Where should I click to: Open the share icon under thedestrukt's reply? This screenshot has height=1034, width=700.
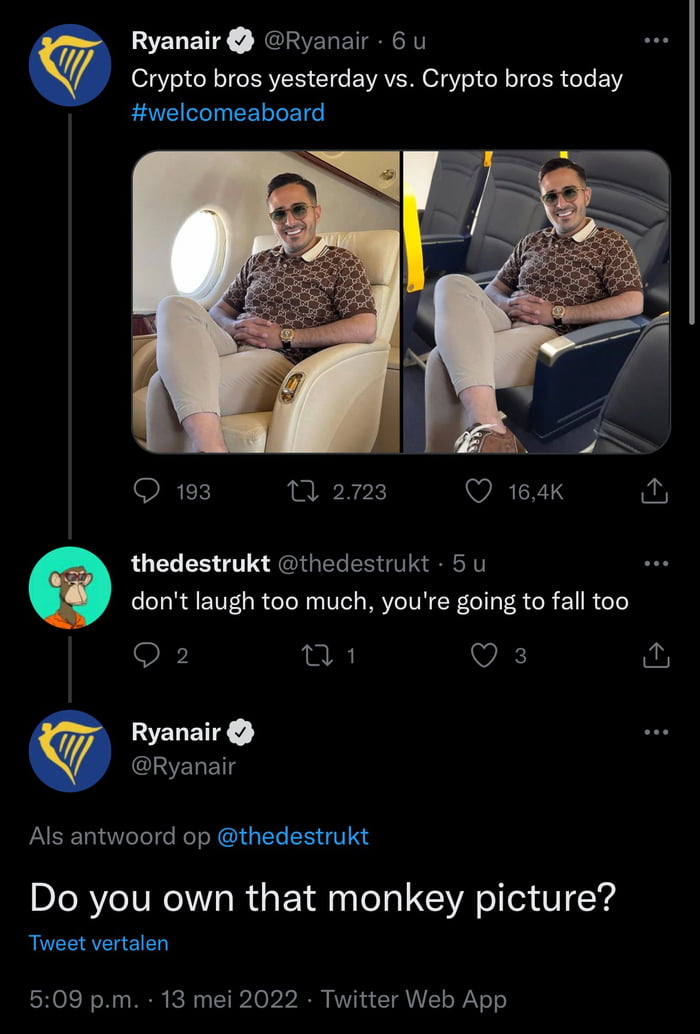click(x=656, y=655)
